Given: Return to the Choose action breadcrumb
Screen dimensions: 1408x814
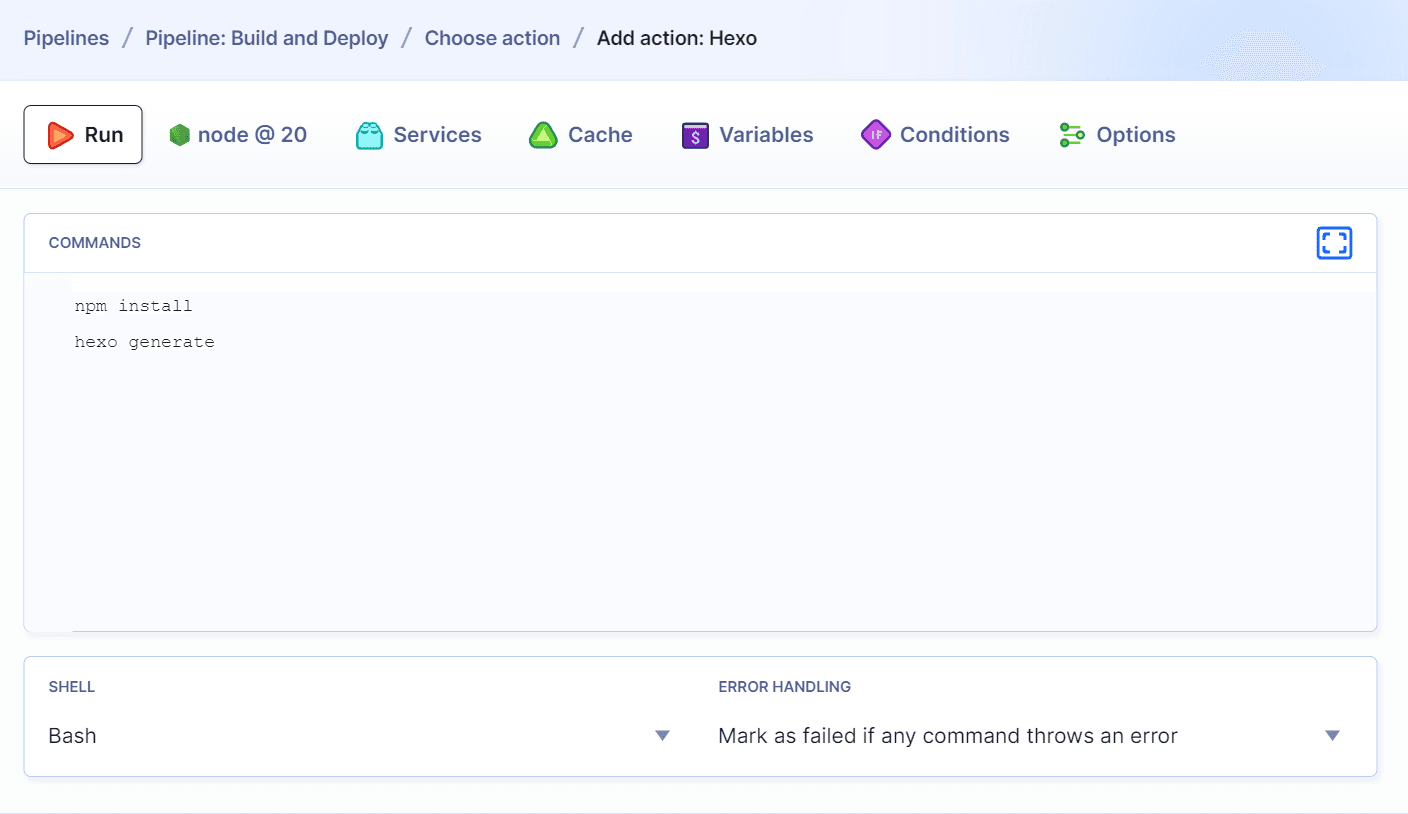Looking at the screenshot, I should tap(492, 38).
